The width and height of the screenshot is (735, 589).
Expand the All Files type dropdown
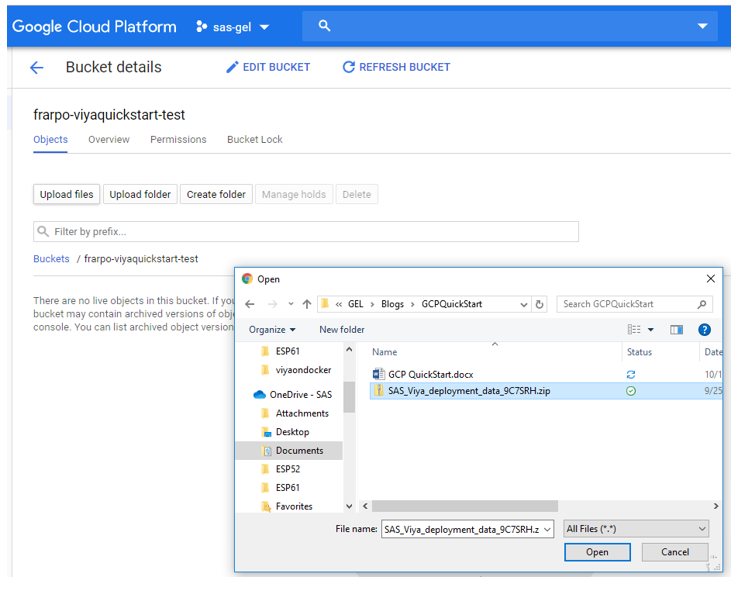pyautogui.click(x=636, y=528)
